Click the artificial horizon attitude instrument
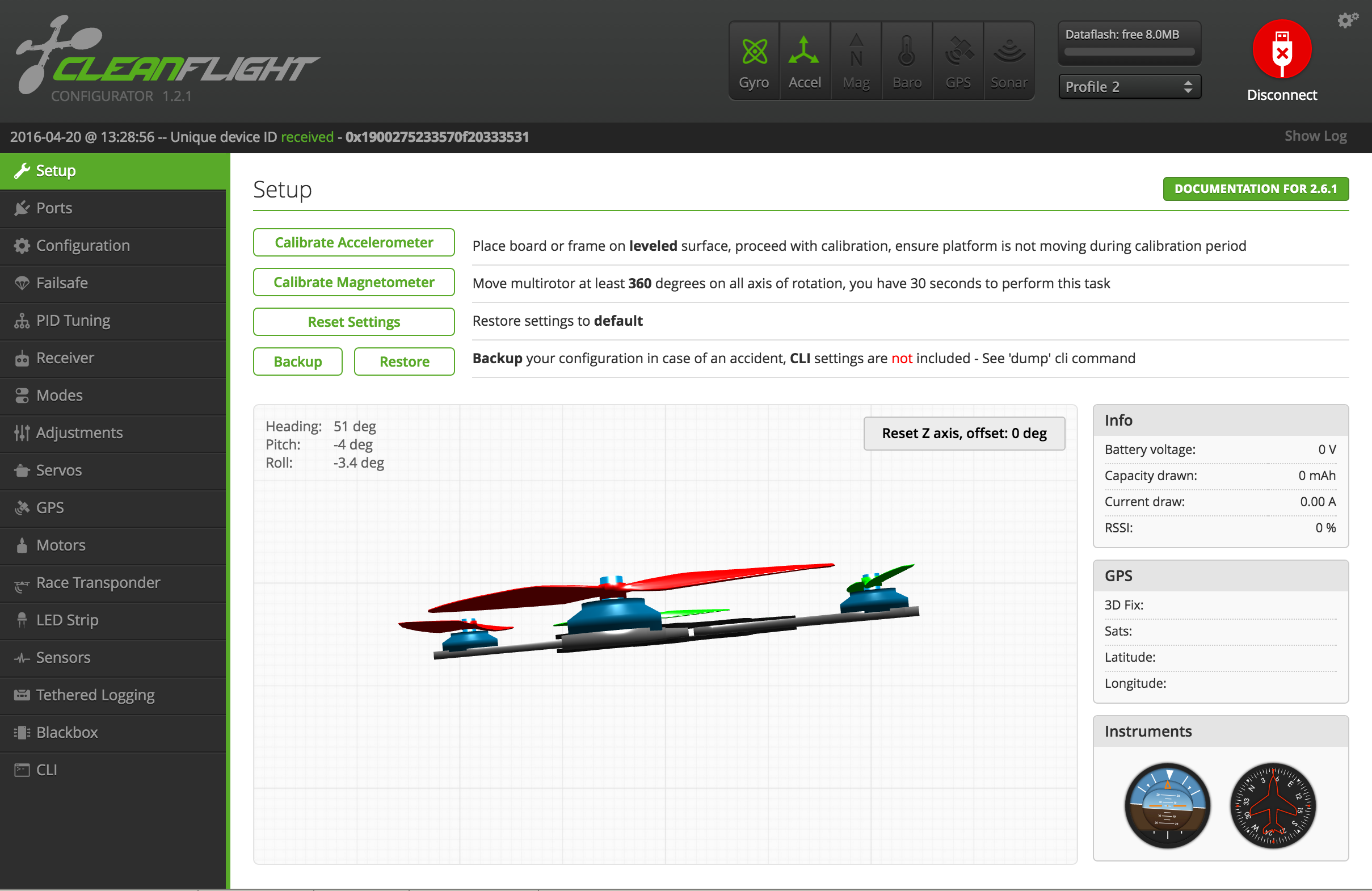 tap(1167, 805)
